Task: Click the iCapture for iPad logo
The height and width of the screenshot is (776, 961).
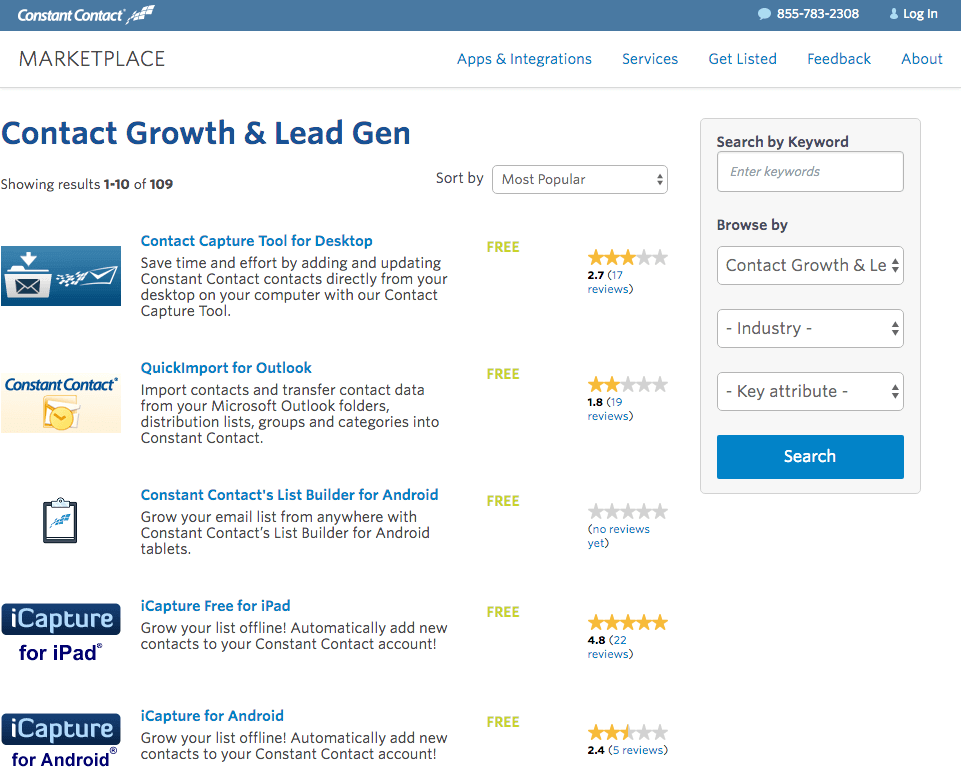Action: pyautogui.click(x=61, y=633)
